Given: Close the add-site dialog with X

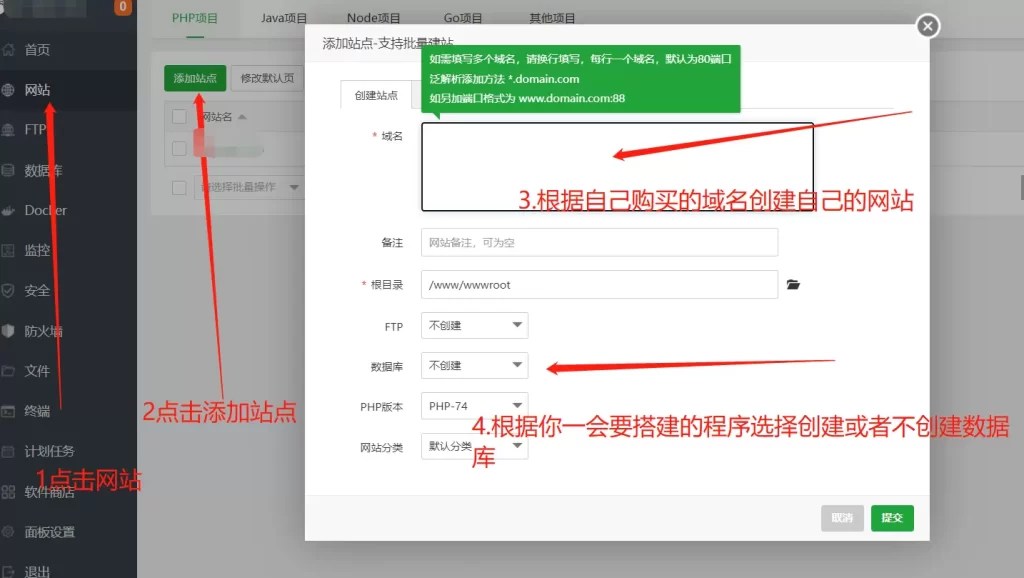Looking at the screenshot, I should click(927, 26).
